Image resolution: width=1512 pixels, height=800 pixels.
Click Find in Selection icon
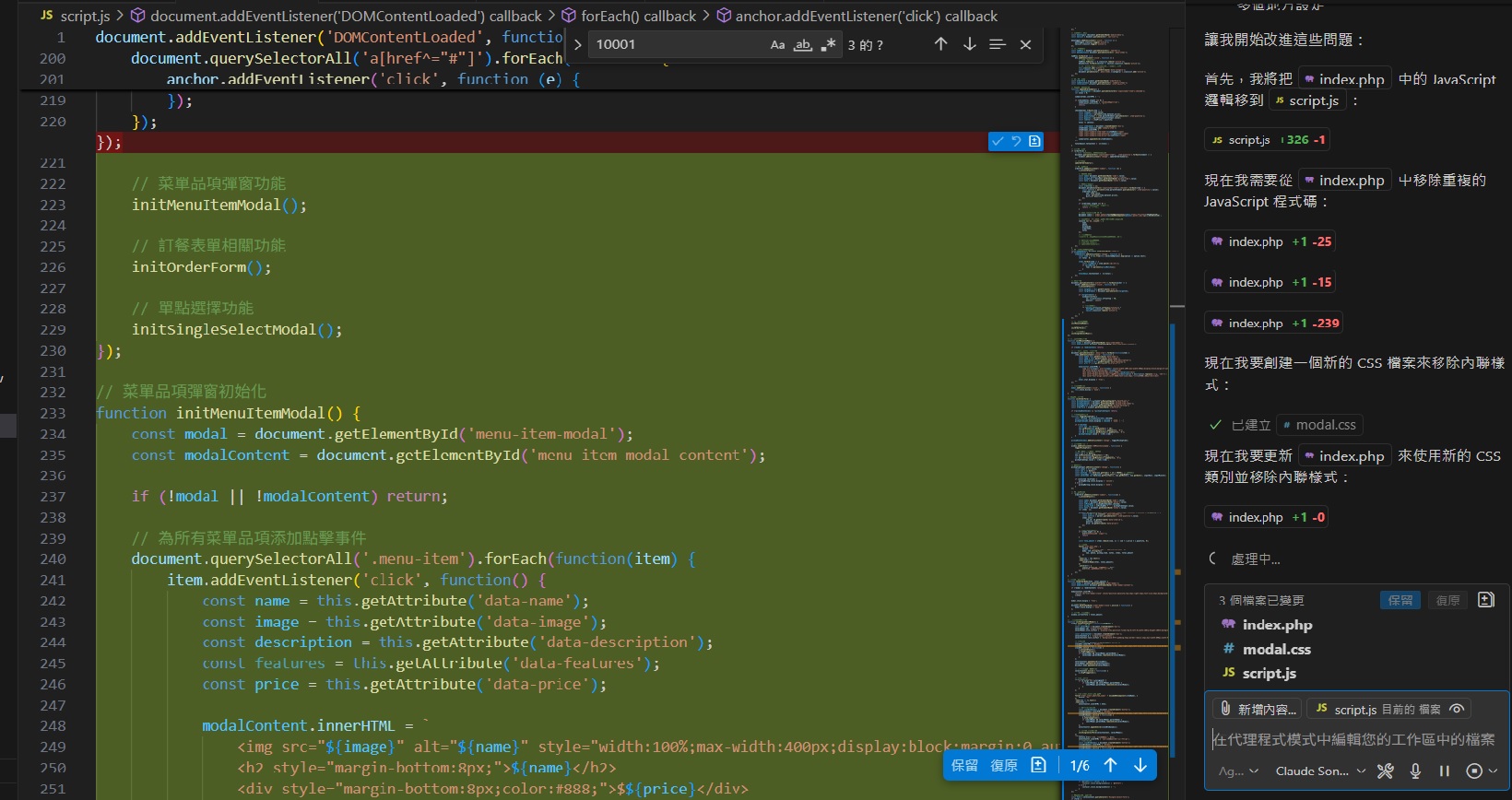(997, 44)
